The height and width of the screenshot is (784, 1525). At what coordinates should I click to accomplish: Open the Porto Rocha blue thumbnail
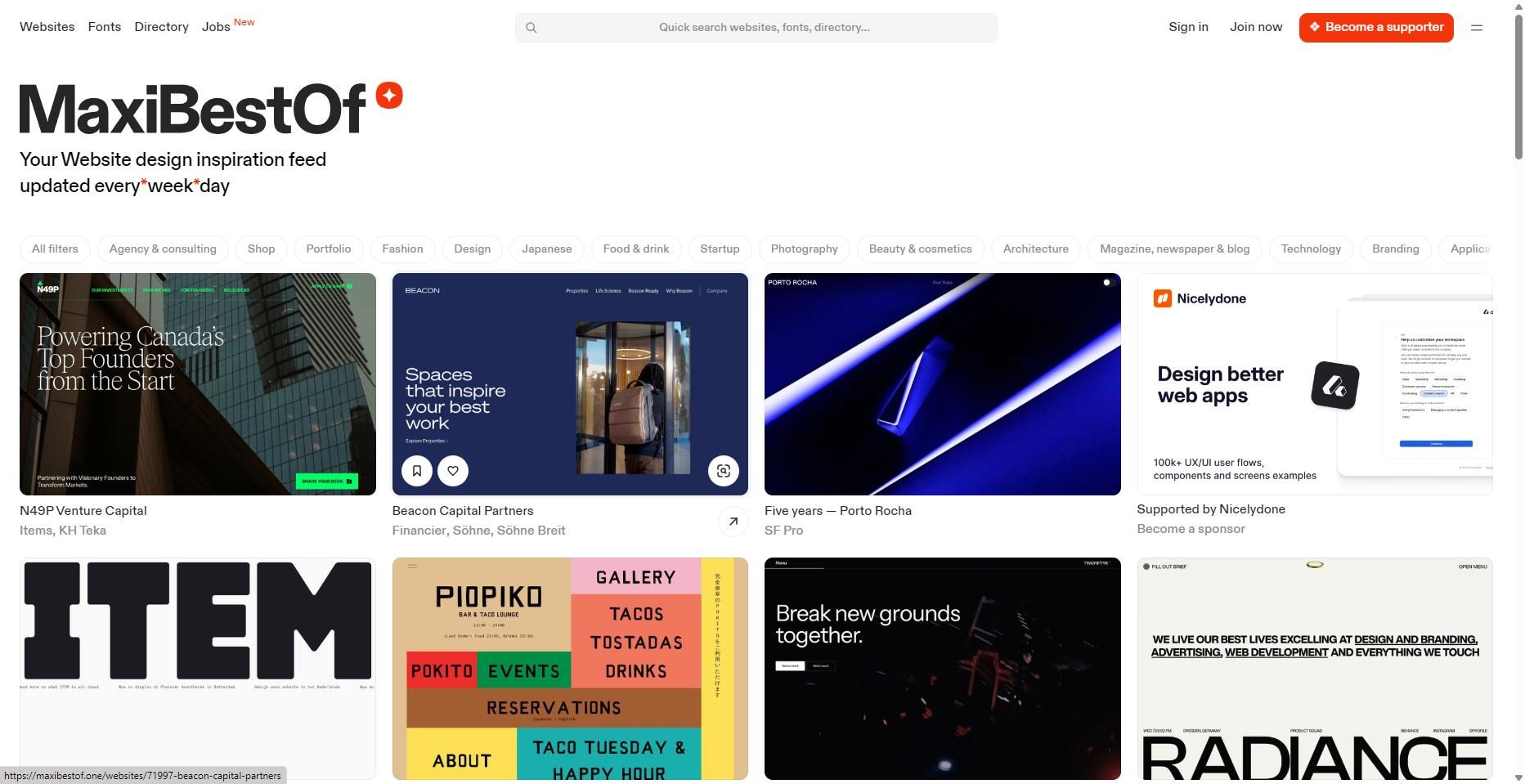(x=943, y=384)
